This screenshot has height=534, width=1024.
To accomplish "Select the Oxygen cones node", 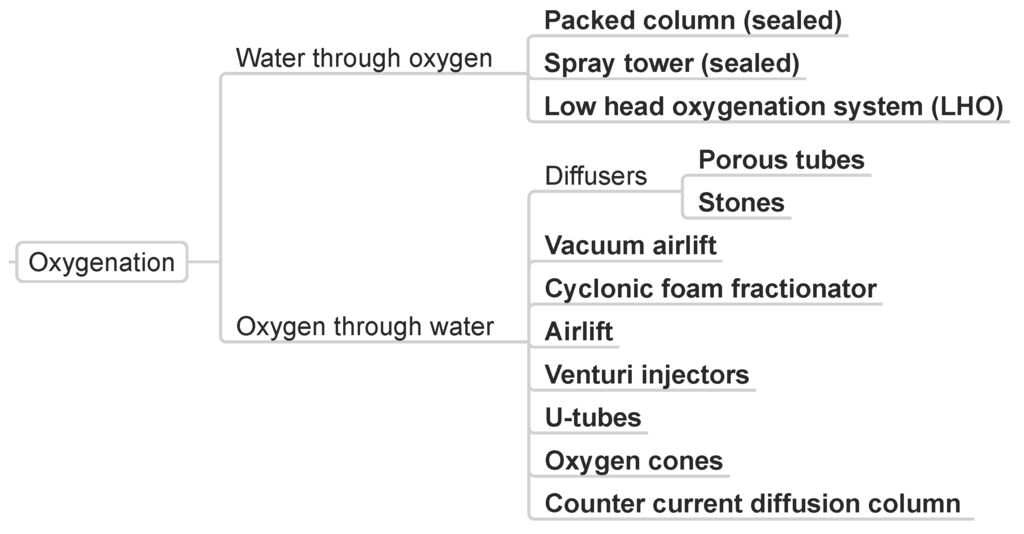I will tap(633, 461).
